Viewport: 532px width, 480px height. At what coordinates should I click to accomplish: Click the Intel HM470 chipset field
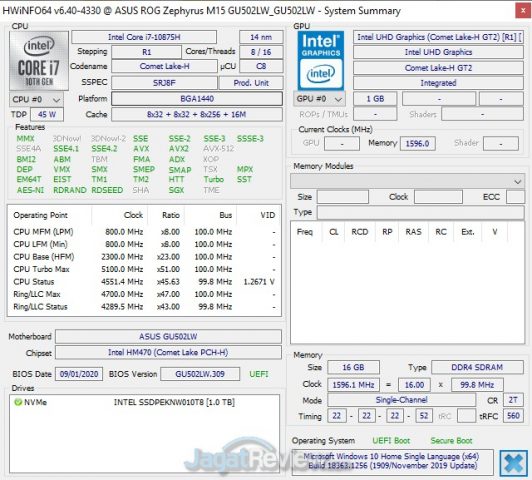168,352
